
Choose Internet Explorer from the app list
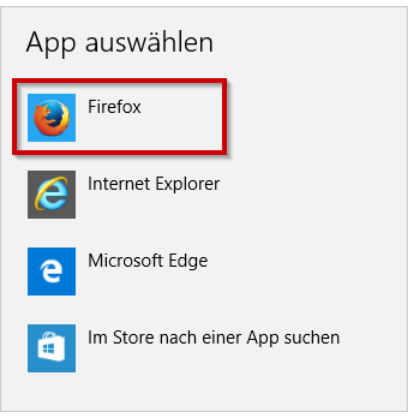pyautogui.click(x=124, y=195)
